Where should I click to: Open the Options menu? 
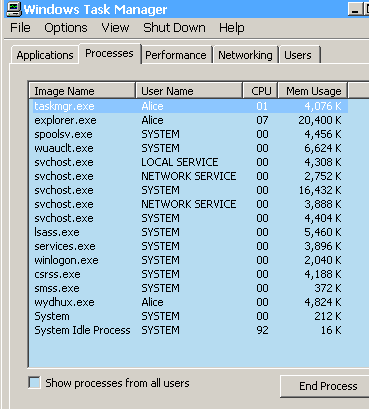[66, 28]
